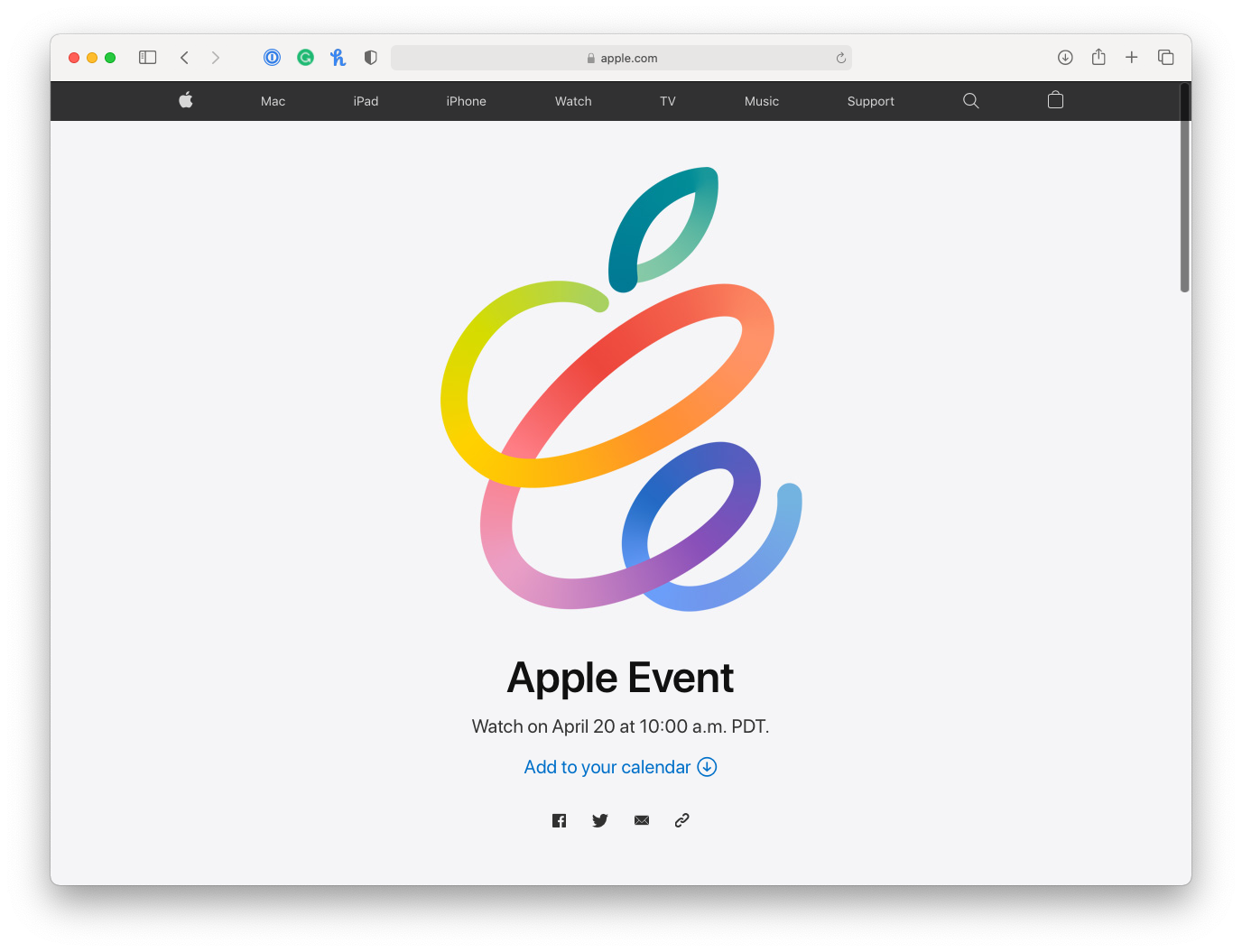Show the tab overview
Image resolution: width=1242 pixels, height=952 pixels.
(1165, 58)
